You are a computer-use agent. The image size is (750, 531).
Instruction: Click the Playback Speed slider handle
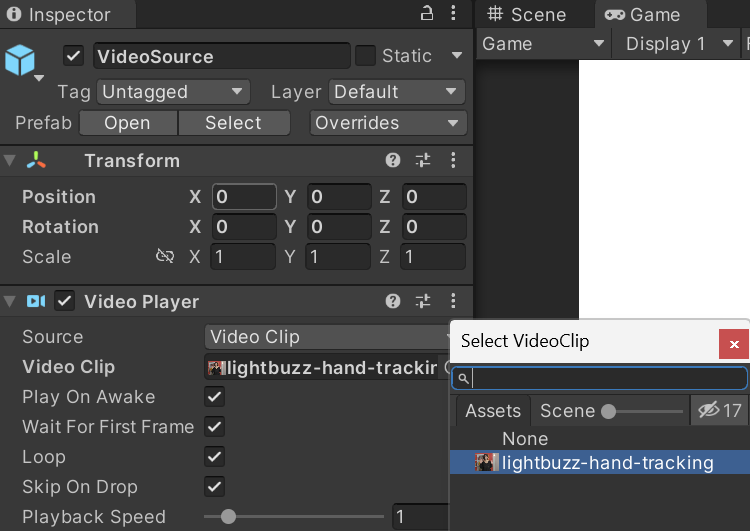[x=228, y=517]
